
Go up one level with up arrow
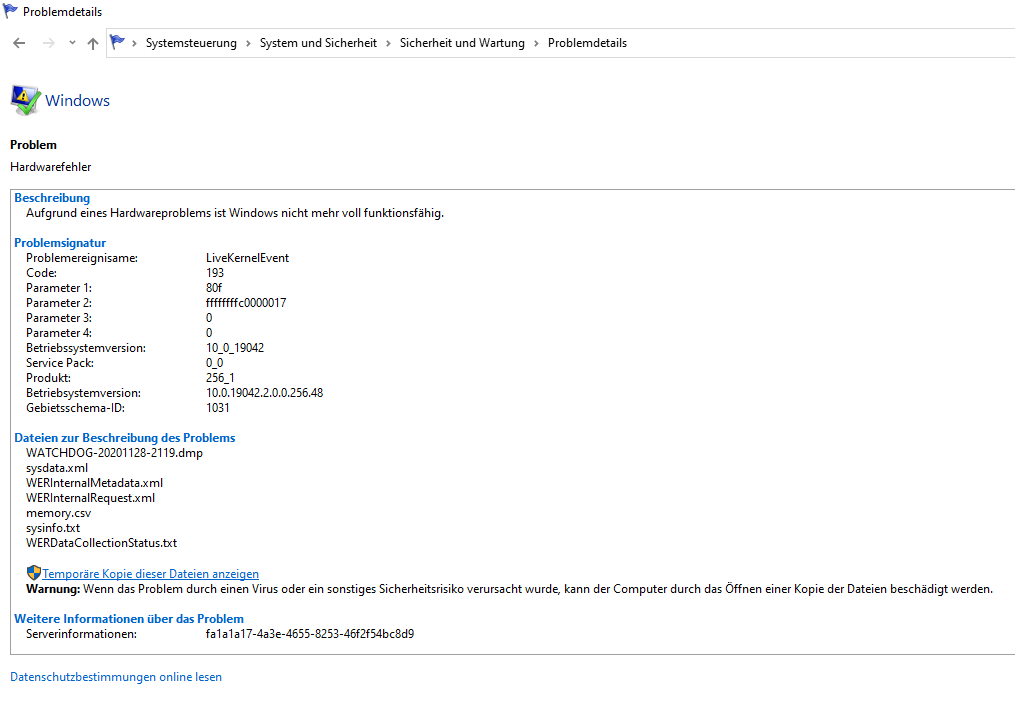tap(93, 43)
